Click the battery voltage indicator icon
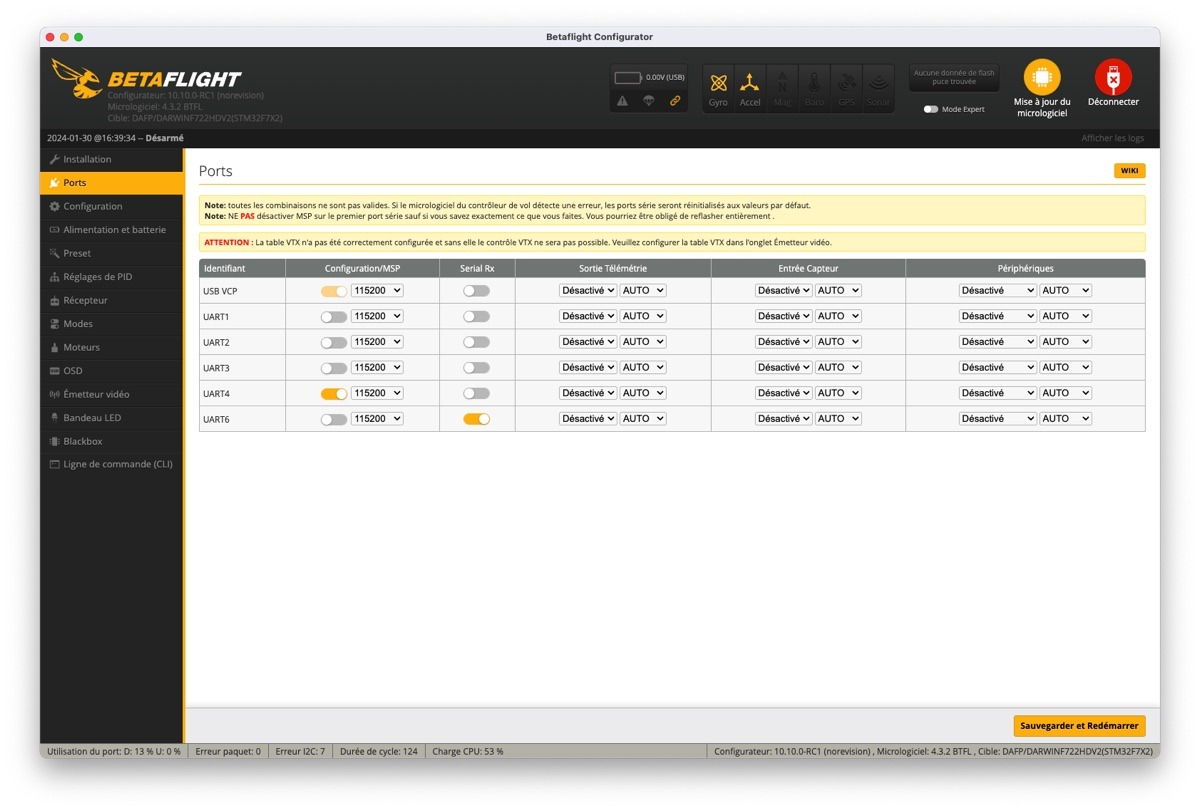Image resolution: width=1200 pixels, height=811 pixels. pyautogui.click(x=628, y=77)
